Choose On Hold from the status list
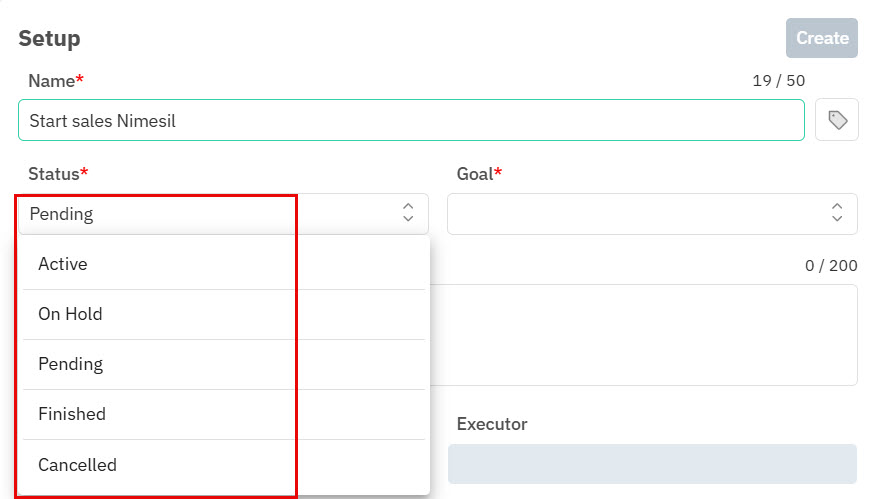874x499 pixels. [x=224, y=314]
